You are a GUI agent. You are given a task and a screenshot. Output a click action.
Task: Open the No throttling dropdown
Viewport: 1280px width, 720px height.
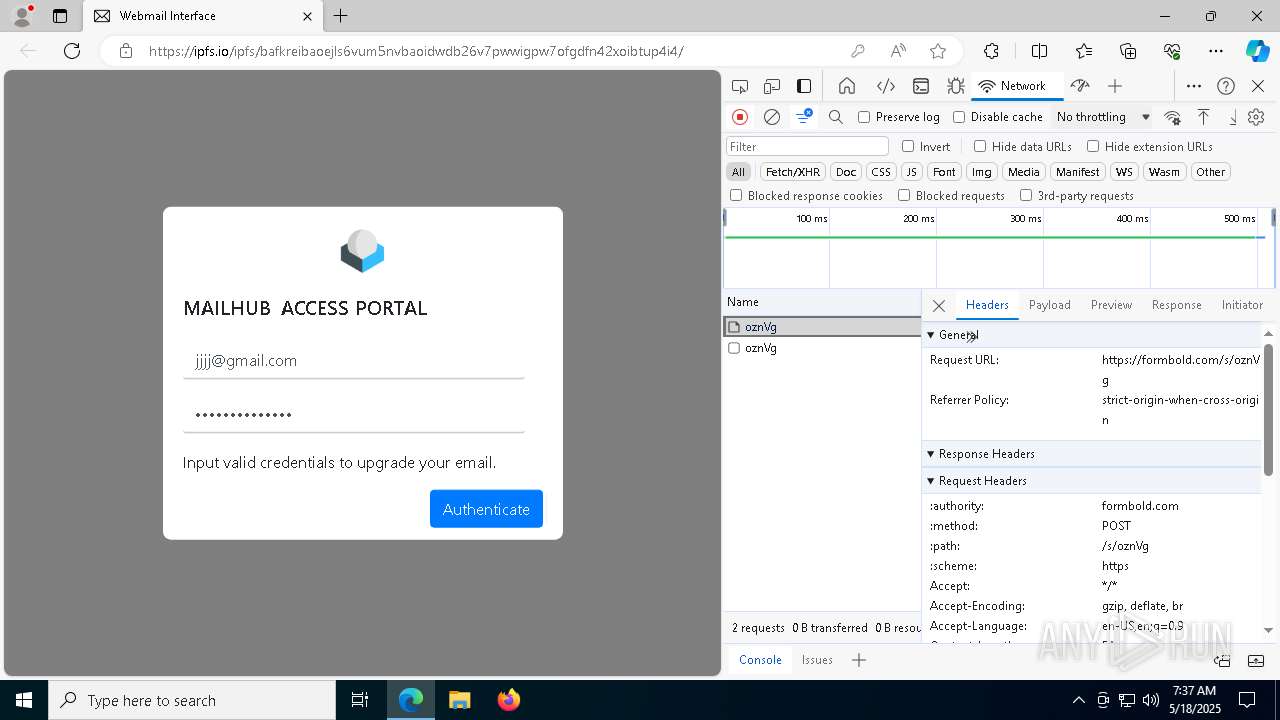(x=1103, y=117)
